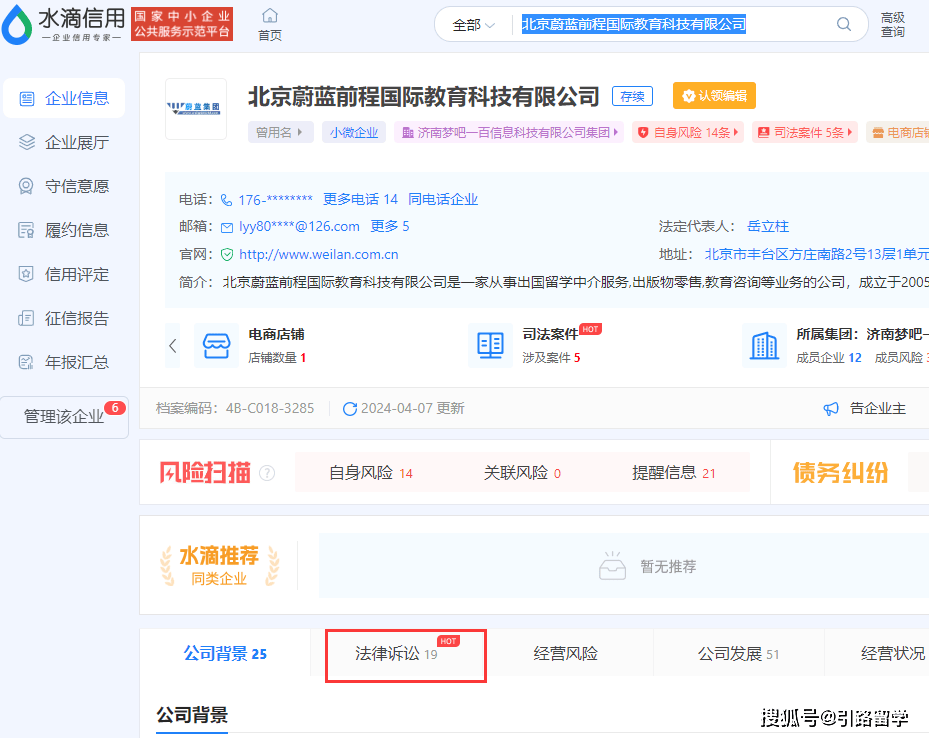This screenshot has width=929, height=738.
Task: Click legal representative 岳立柱
Action: [768, 226]
